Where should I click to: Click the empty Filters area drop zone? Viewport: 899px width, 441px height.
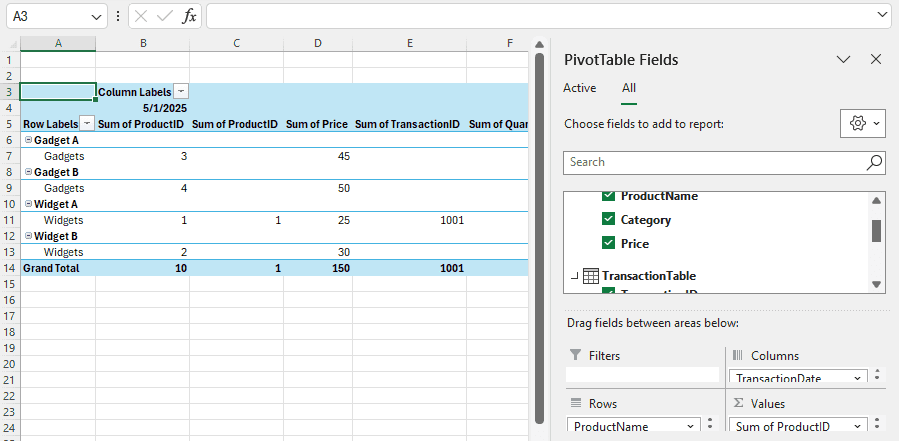point(642,374)
